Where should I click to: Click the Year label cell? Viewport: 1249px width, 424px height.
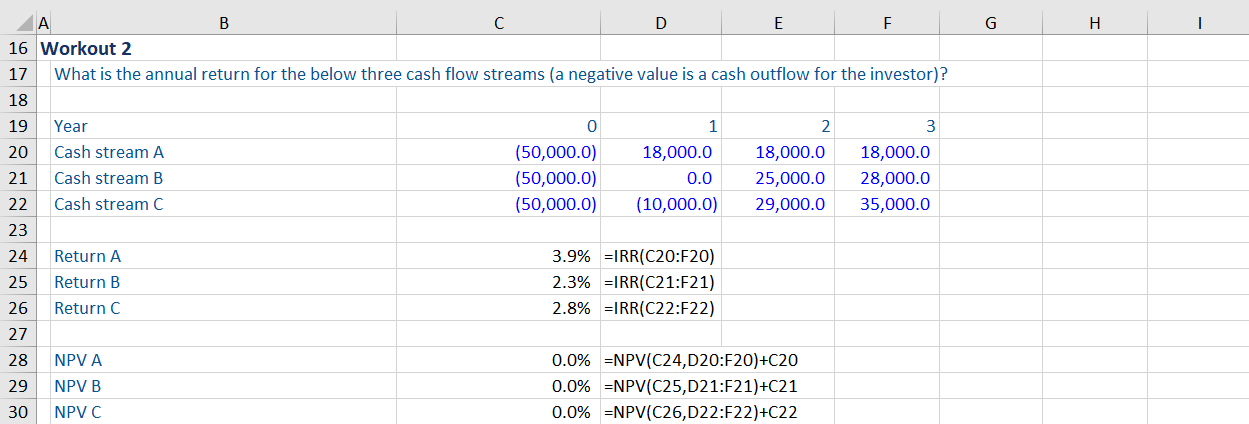[71, 126]
